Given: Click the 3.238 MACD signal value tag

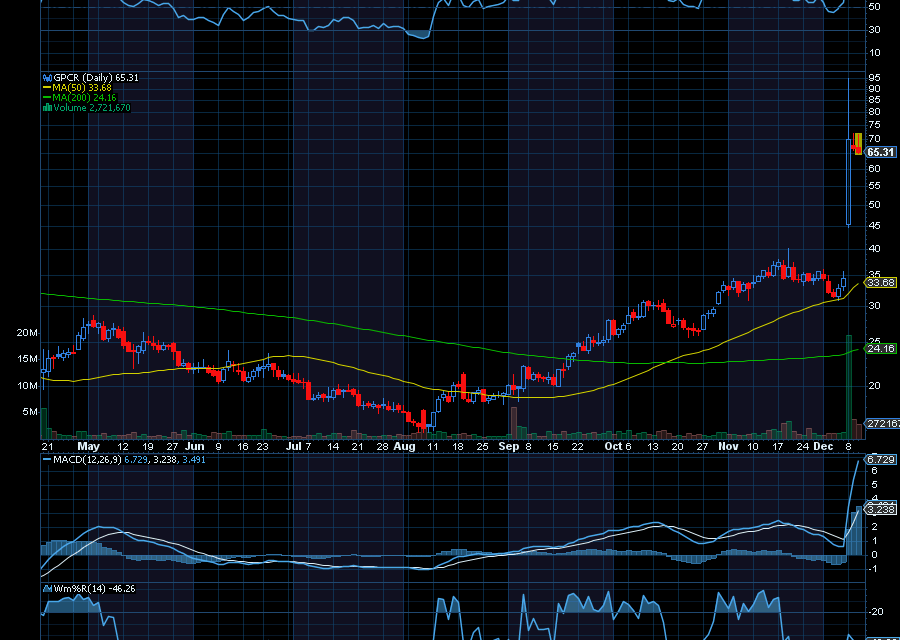Looking at the screenshot, I should tap(880, 509).
